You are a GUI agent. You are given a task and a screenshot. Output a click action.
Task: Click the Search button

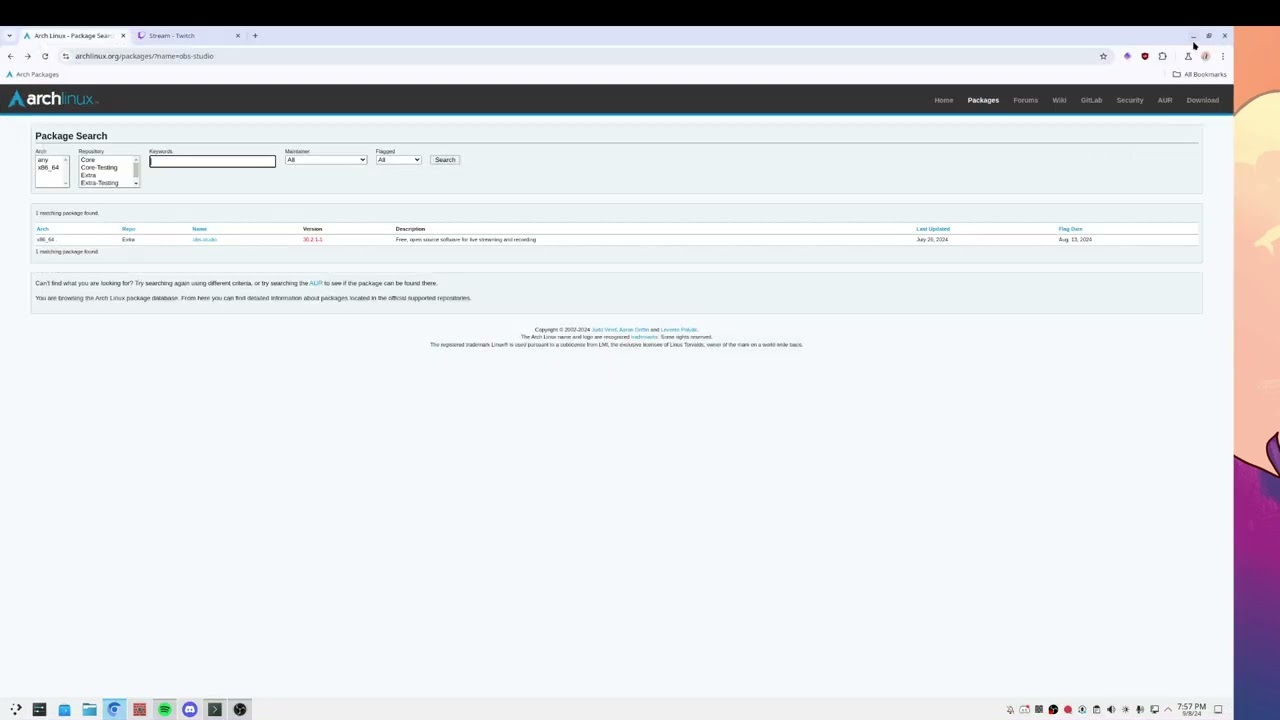445,160
